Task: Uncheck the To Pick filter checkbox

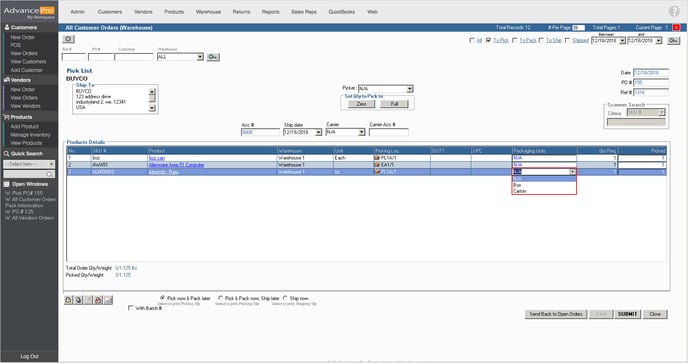Action: pos(488,40)
